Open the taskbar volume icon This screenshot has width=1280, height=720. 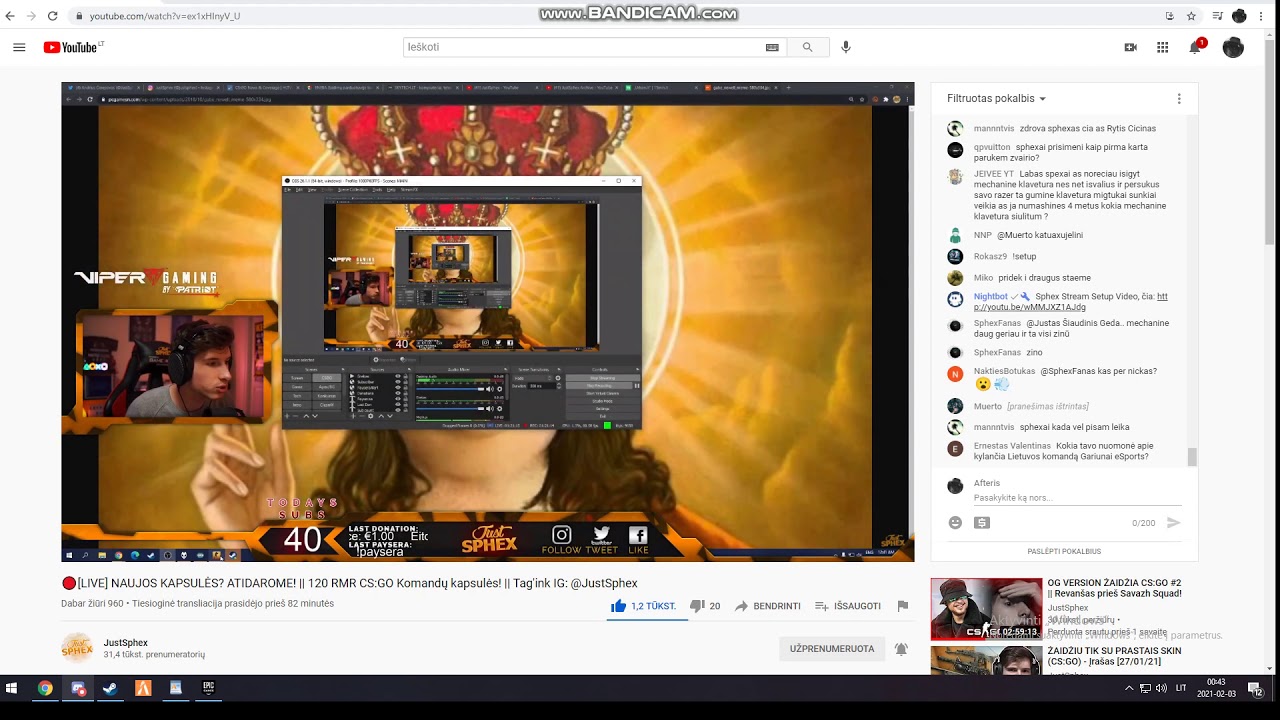pyautogui.click(x=1161, y=688)
